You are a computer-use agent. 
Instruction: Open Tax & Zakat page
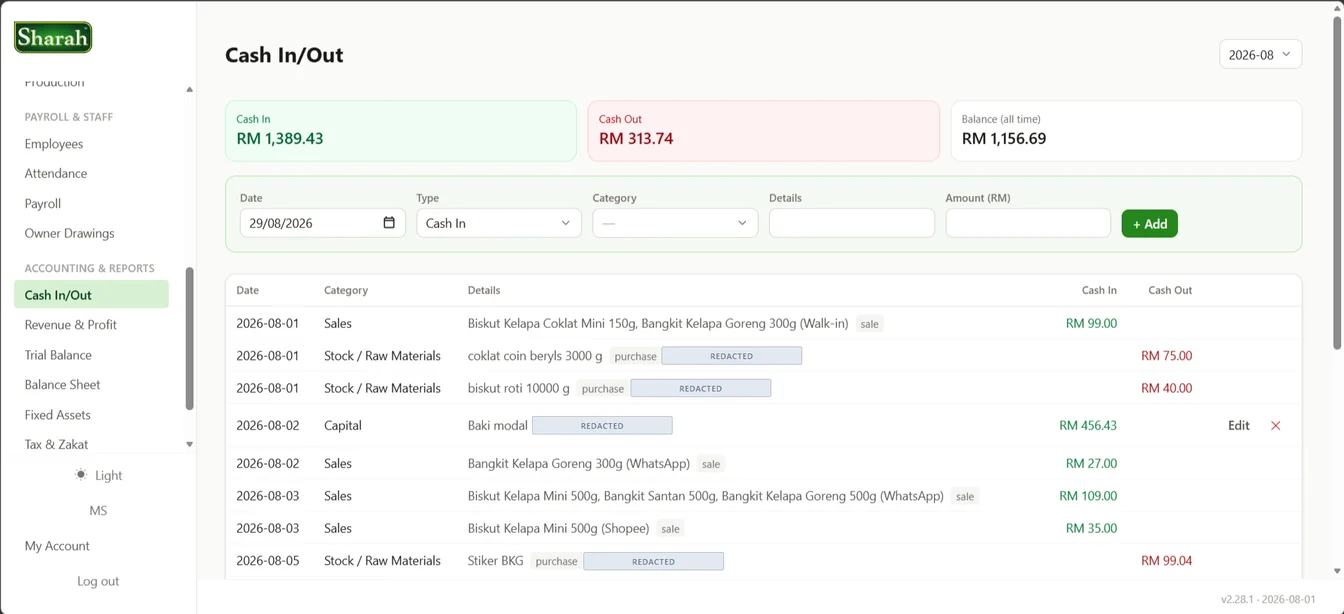(56, 445)
